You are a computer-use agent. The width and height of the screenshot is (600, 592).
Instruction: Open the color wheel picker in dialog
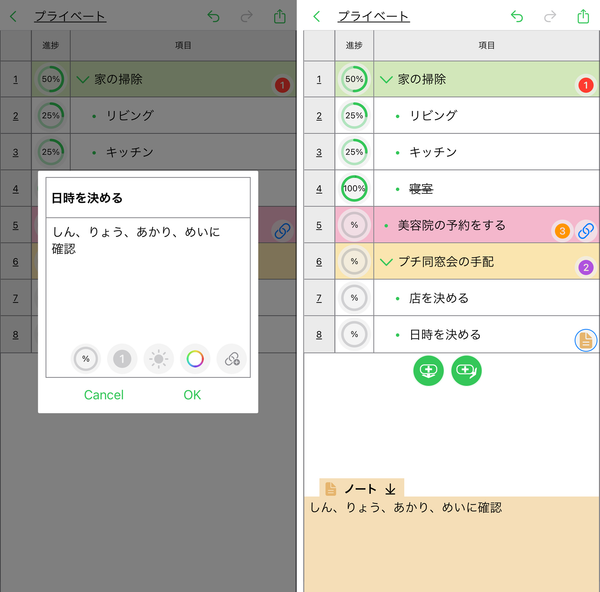click(x=195, y=359)
